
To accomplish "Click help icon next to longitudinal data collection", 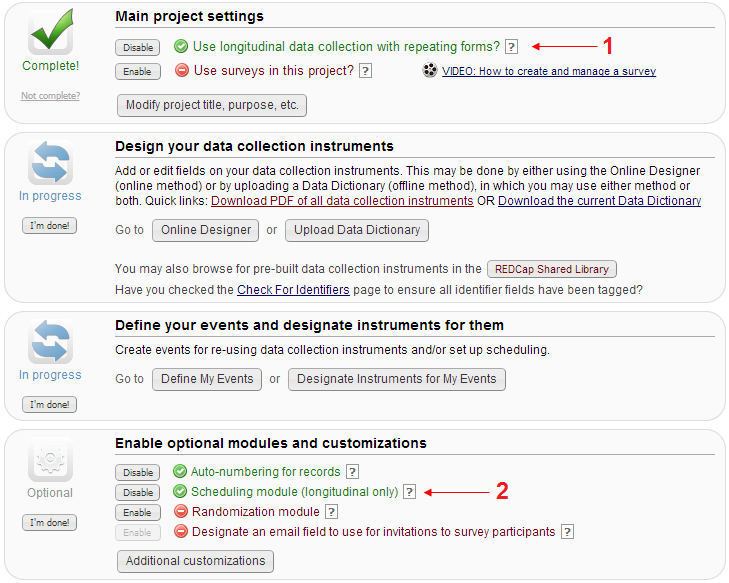I will point(512,46).
